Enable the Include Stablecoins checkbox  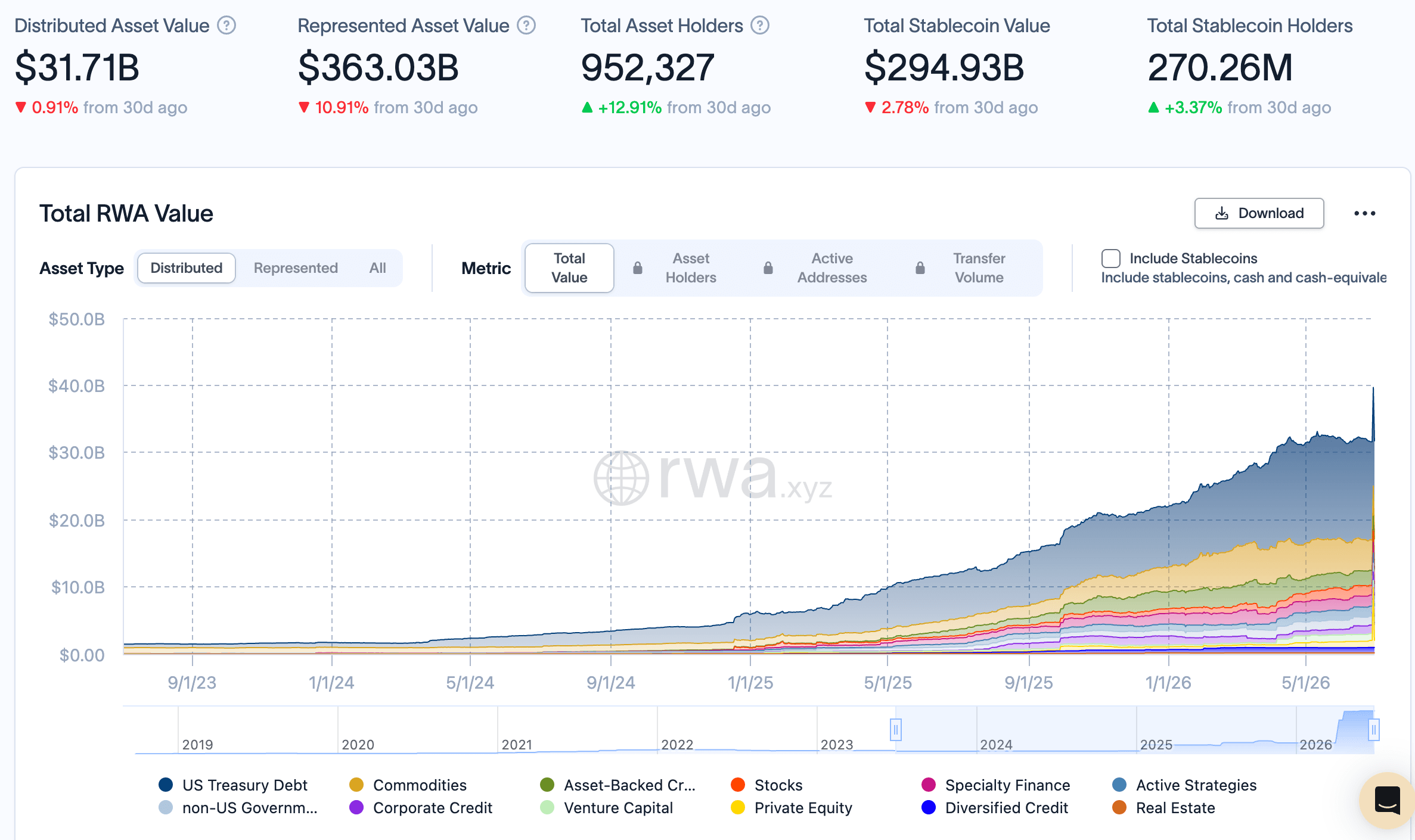coord(1111,259)
